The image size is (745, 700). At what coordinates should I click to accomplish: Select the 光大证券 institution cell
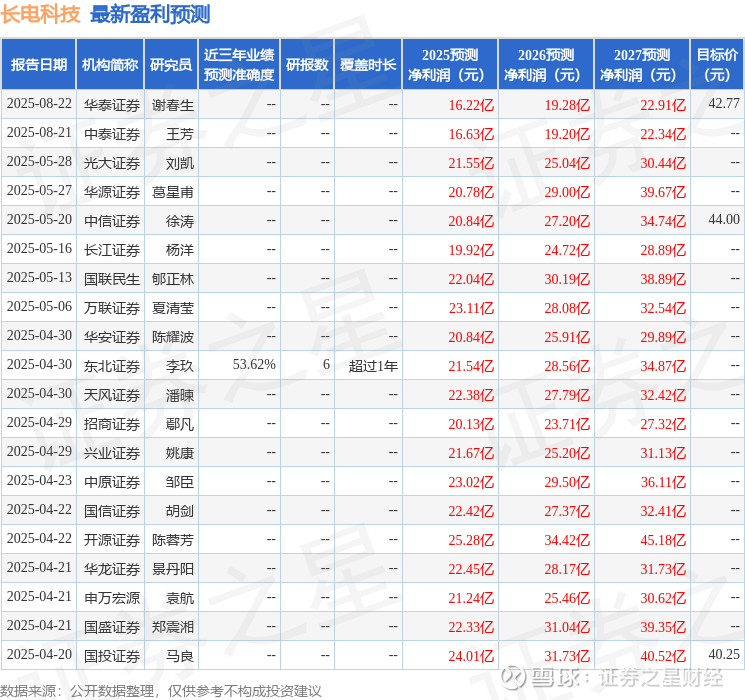pos(112,163)
